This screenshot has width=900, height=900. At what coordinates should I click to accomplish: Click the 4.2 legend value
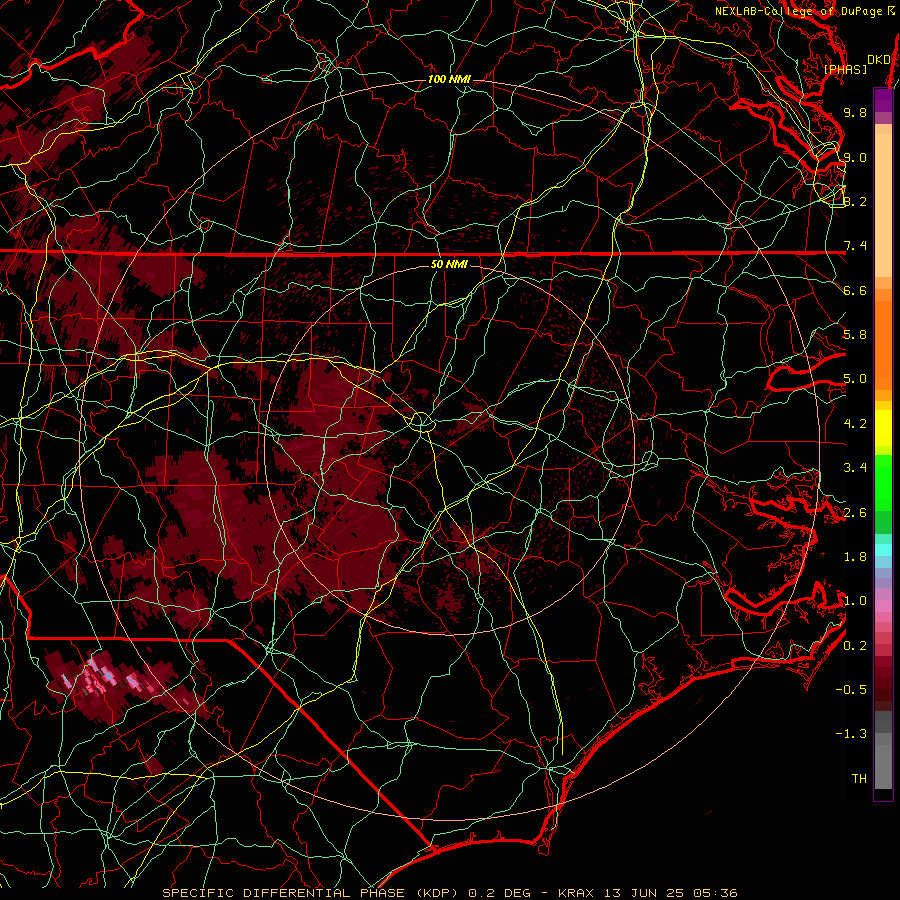coord(855,424)
